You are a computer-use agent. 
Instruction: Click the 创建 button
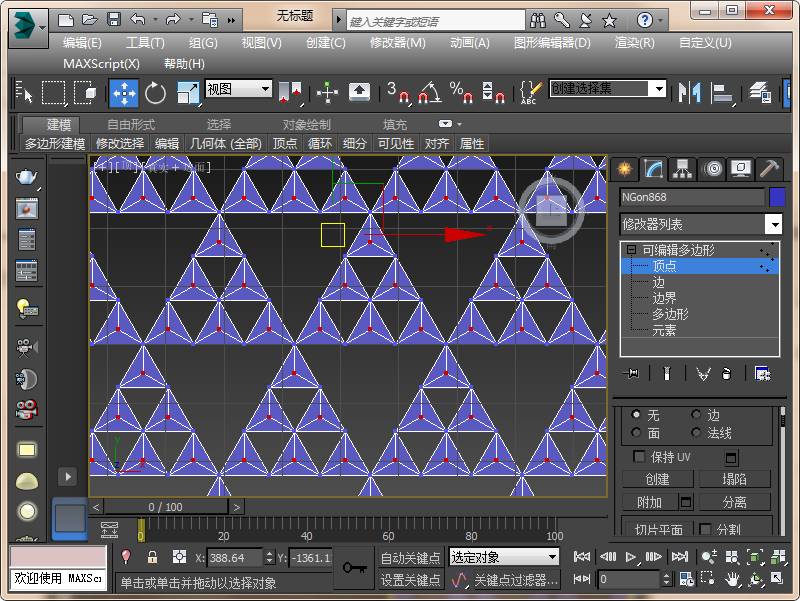tap(657, 479)
